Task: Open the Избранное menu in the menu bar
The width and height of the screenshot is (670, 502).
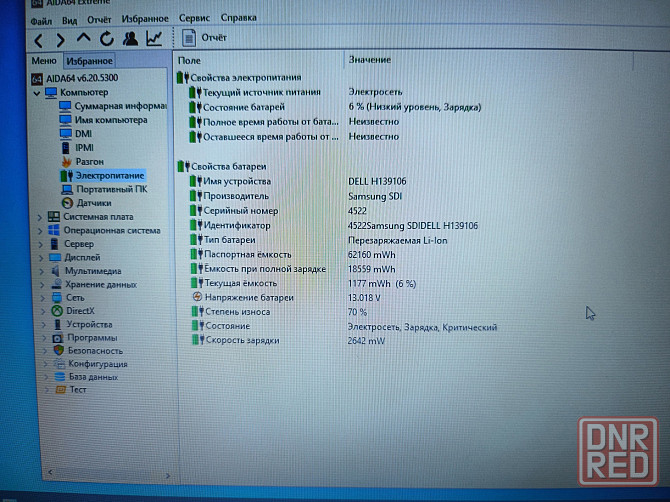Action: tap(145, 19)
